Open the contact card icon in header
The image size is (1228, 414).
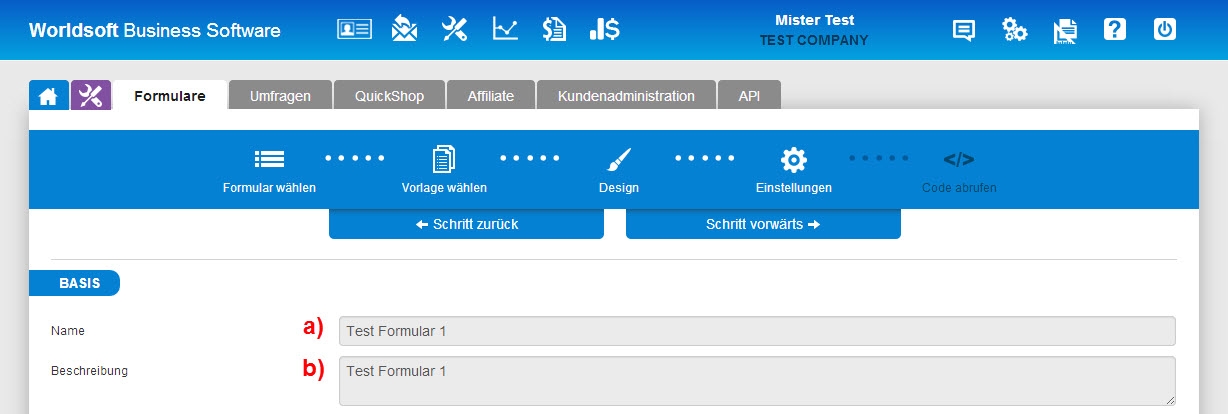tap(354, 29)
